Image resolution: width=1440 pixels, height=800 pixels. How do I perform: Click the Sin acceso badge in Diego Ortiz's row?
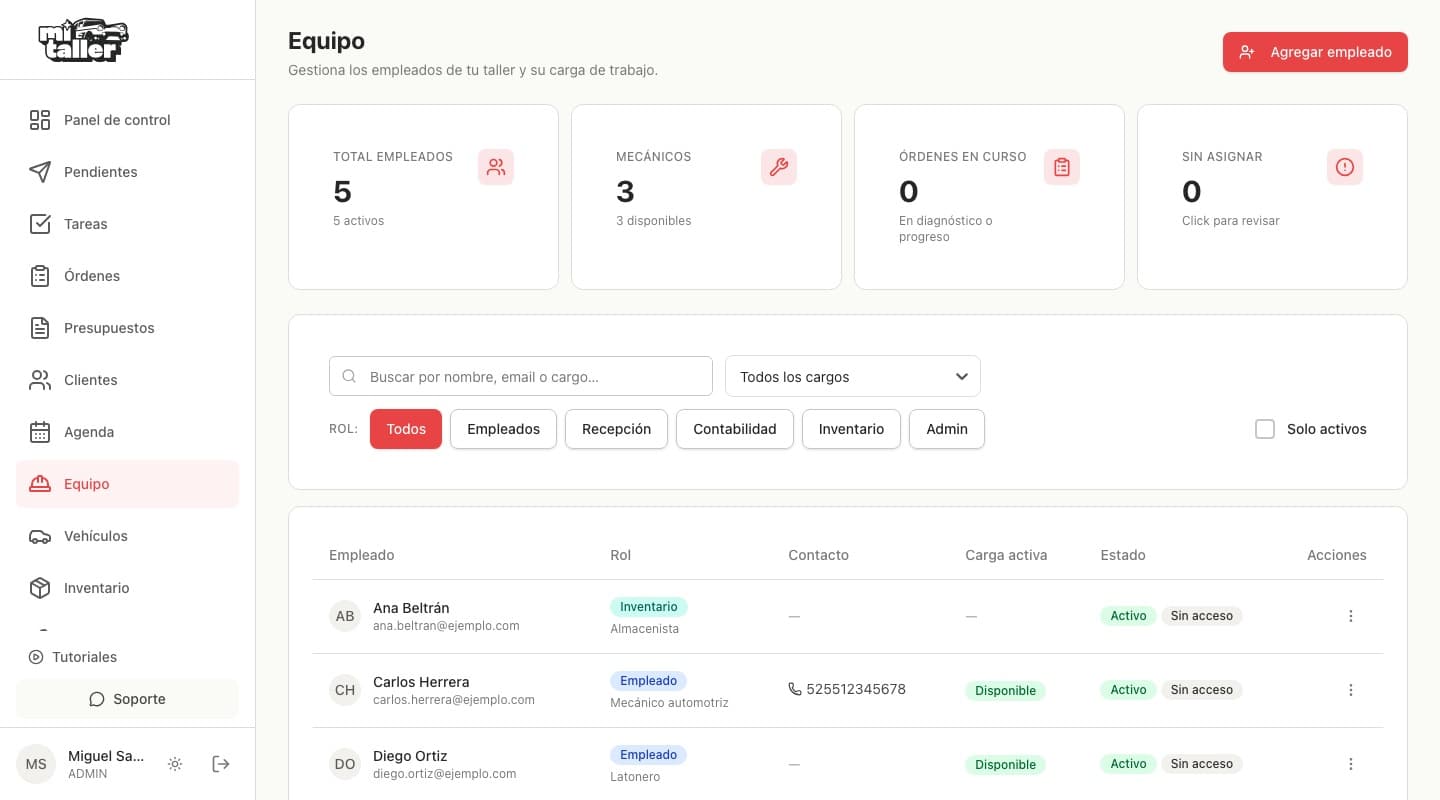point(1202,764)
